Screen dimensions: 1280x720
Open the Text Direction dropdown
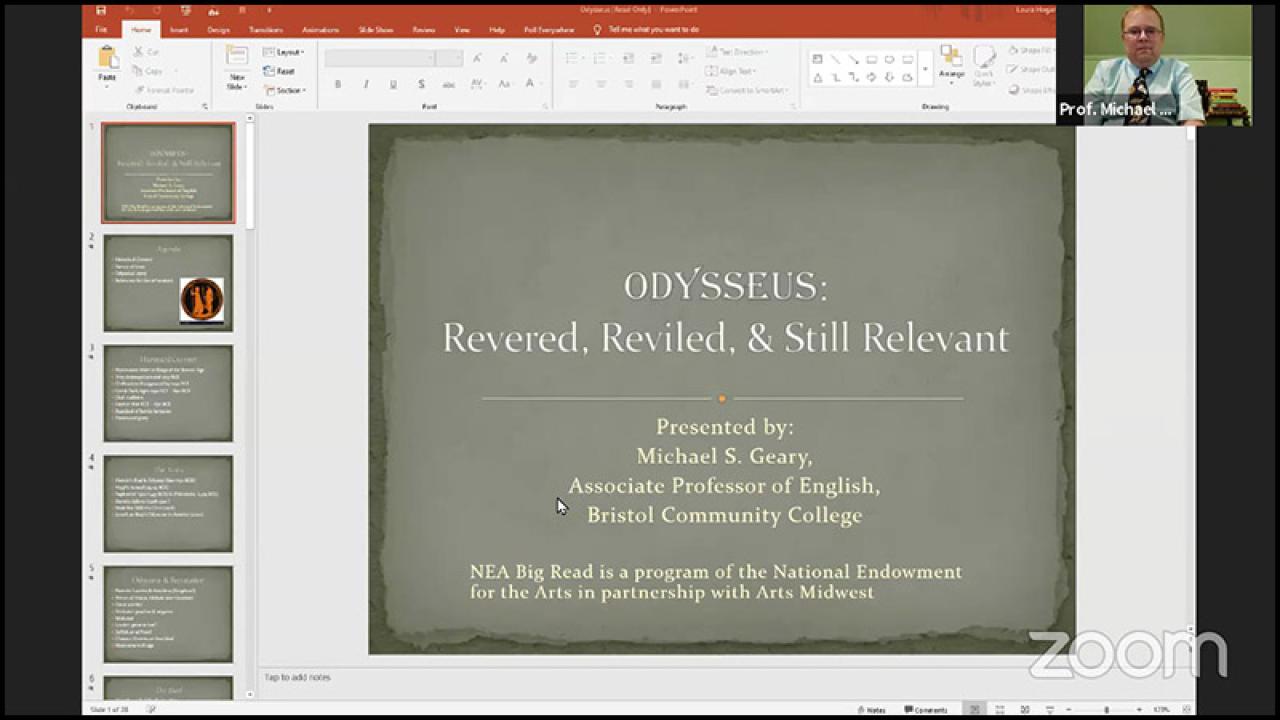click(x=736, y=51)
